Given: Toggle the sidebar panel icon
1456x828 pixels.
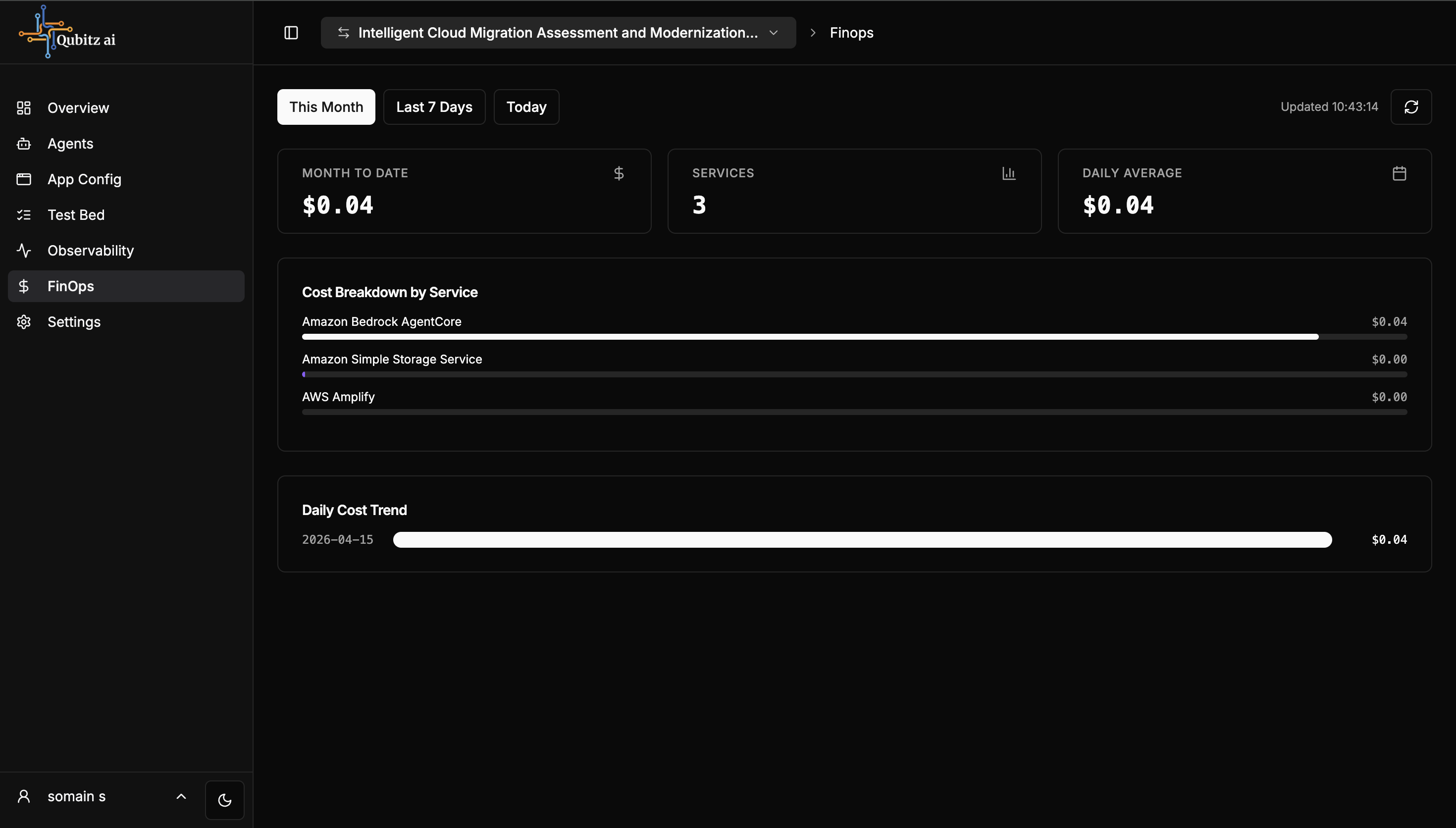Looking at the screenshot, I should 291,33.
